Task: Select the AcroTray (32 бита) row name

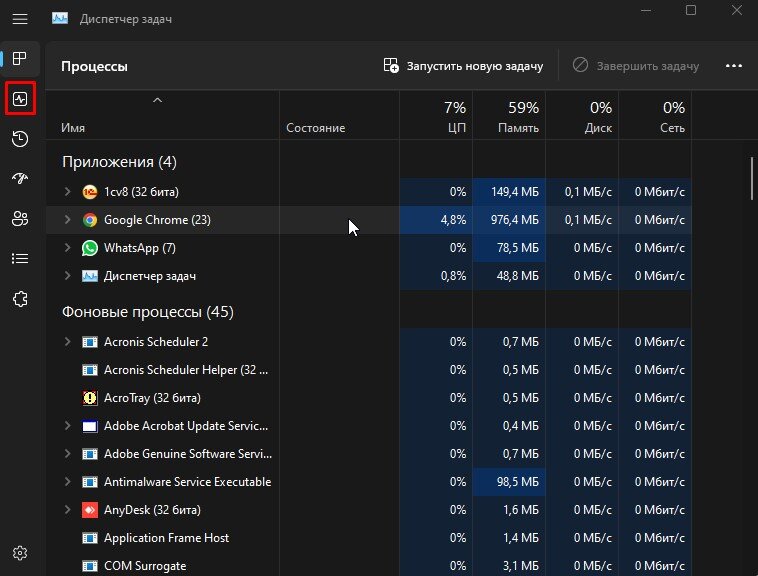Action: tap(152, 398)
